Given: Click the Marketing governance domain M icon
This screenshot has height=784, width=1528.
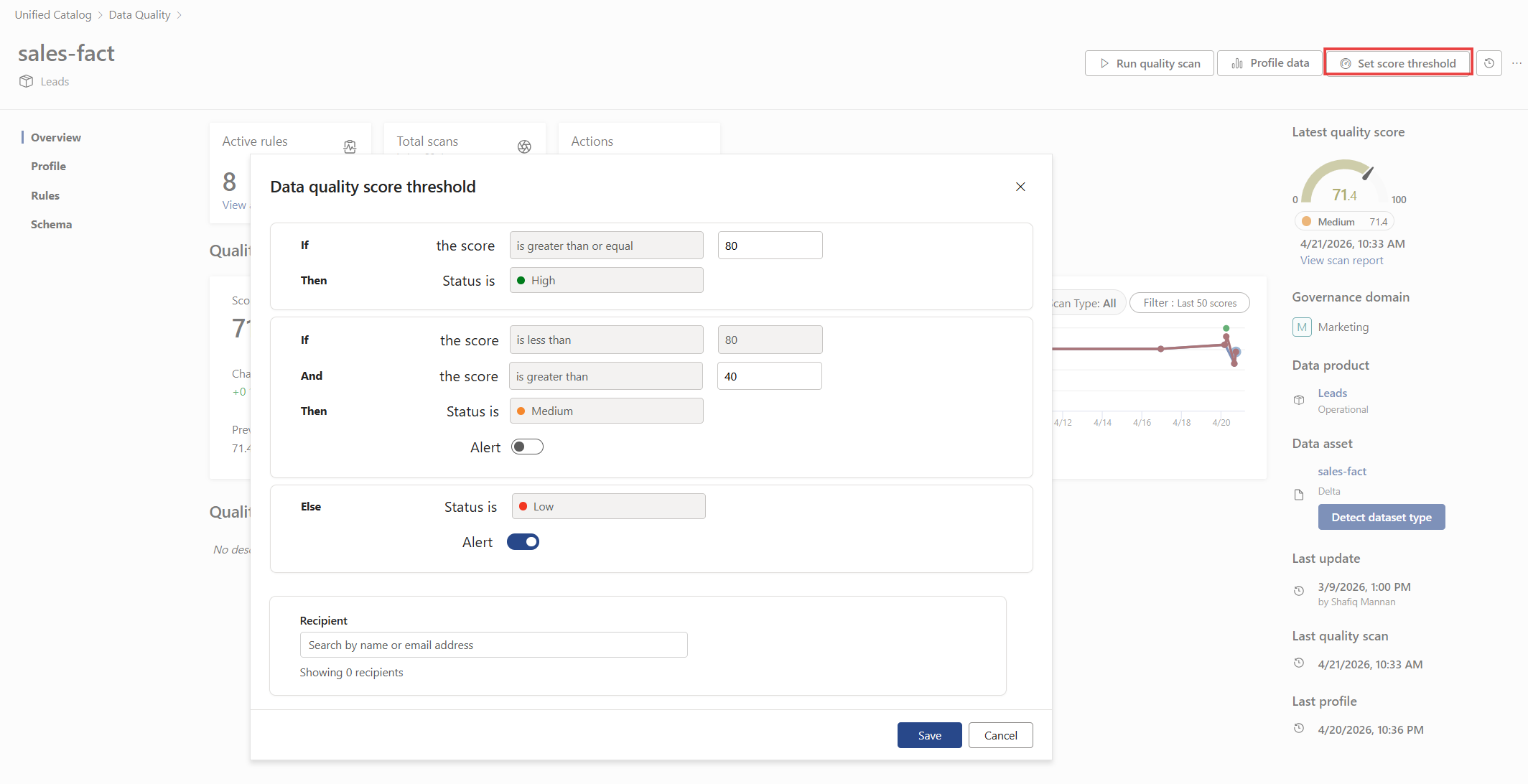Looking at the screenshot, I should tap(1302, 327).
